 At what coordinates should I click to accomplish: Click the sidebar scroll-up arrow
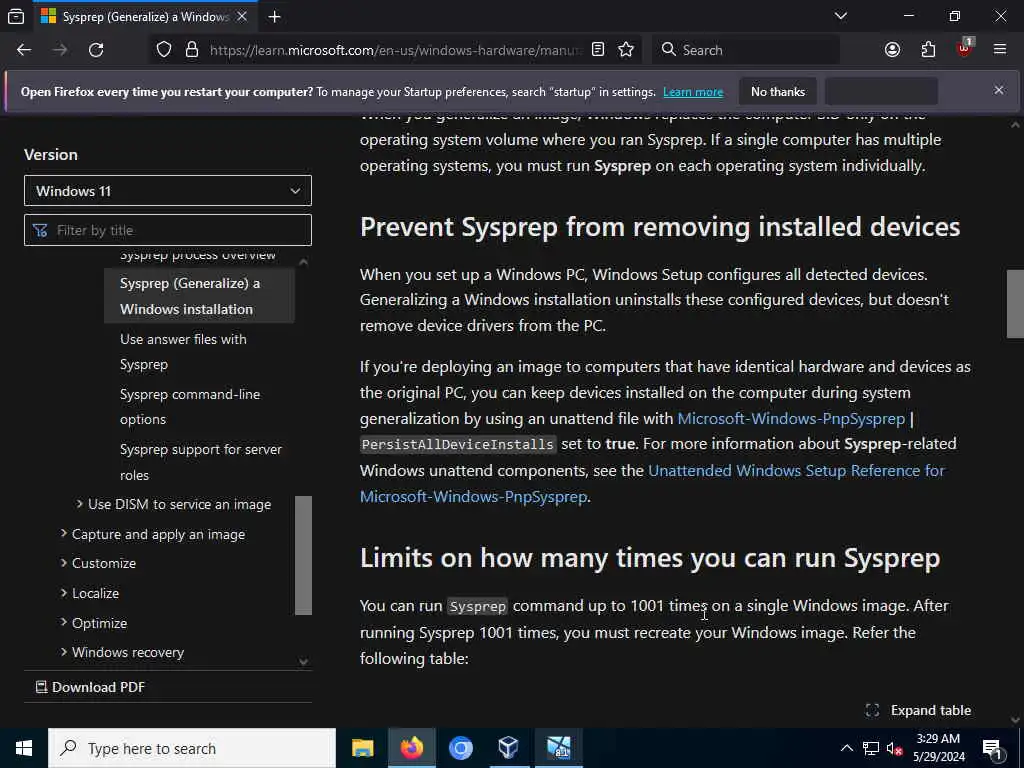(303, 262)
